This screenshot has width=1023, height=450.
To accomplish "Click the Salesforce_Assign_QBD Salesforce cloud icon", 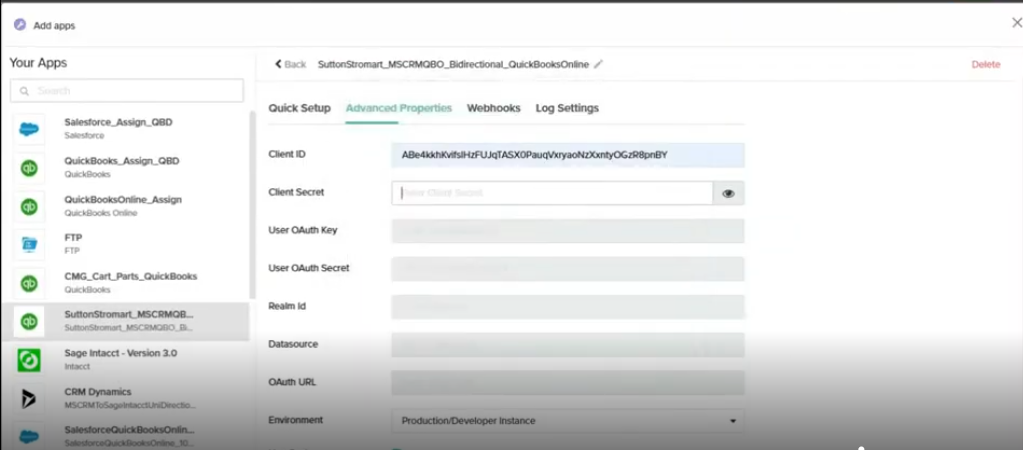I will pos(29,128).
